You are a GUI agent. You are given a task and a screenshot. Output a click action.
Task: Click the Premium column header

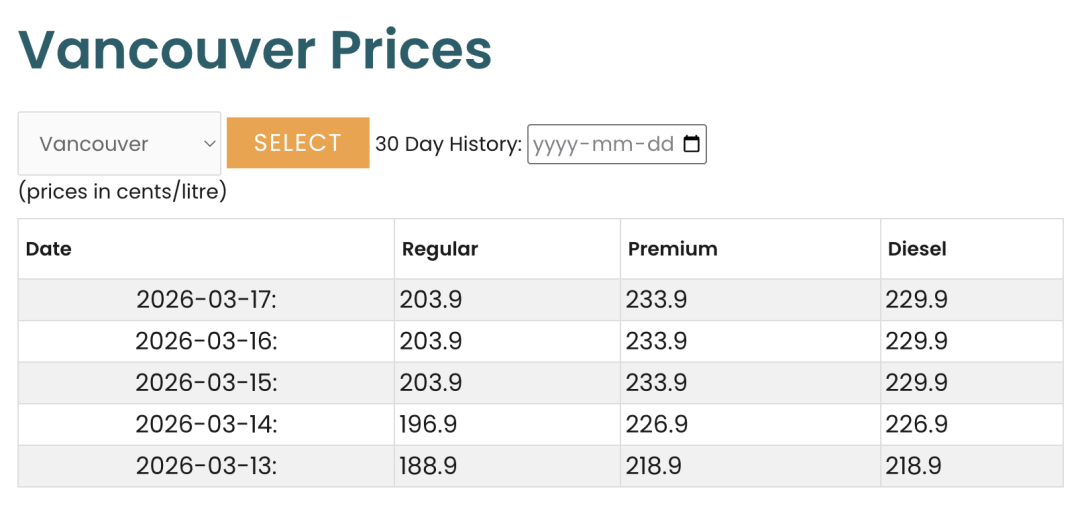(x=672, y=249)
